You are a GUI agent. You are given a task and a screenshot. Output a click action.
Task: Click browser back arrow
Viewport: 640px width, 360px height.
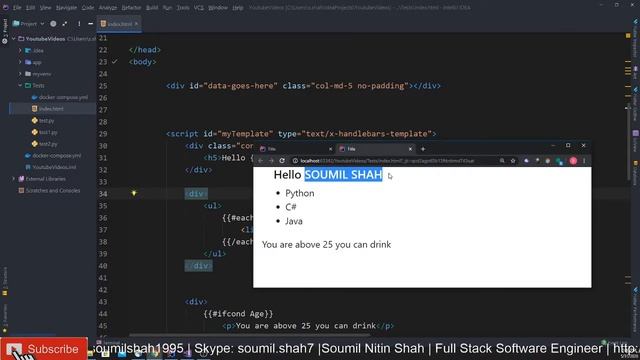[x=260, y=161]
